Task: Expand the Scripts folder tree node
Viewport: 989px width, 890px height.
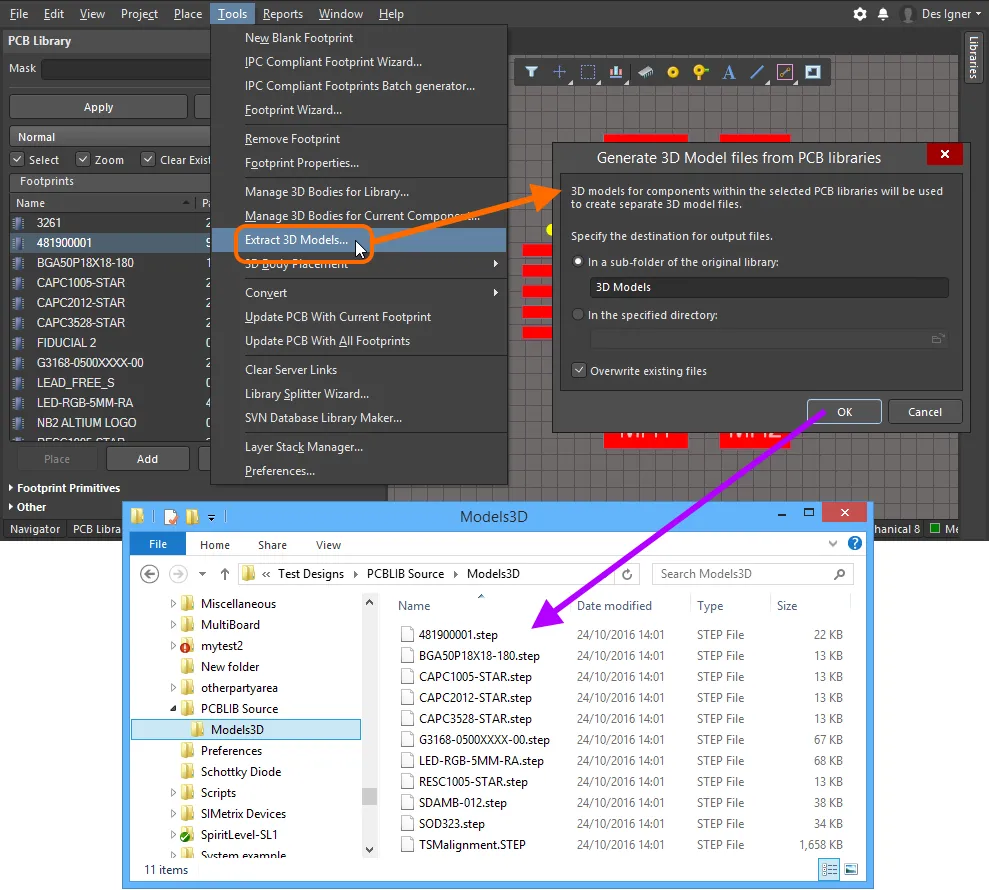Action: click(173, 792)
